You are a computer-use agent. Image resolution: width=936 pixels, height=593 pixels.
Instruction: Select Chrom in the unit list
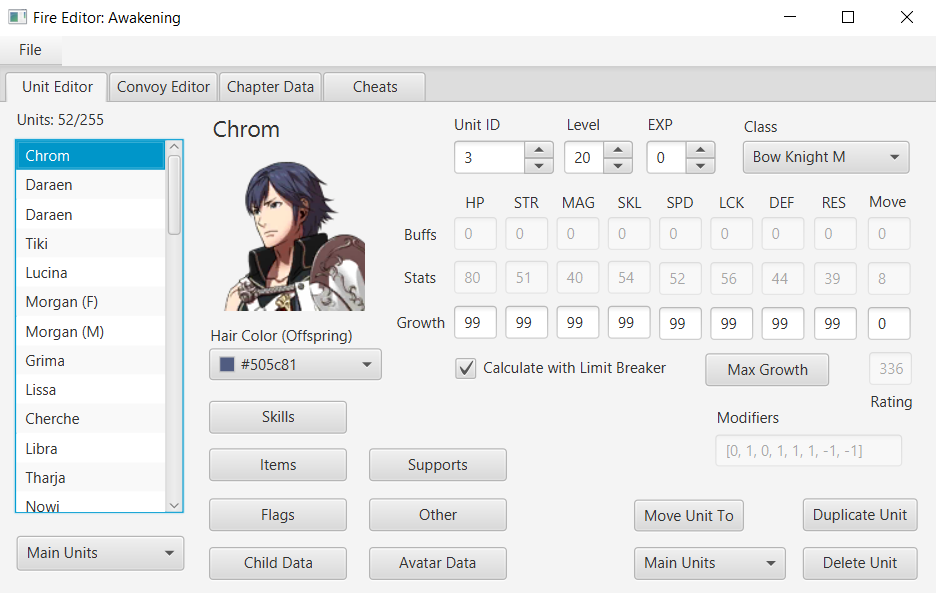click(x=91, y=156)
